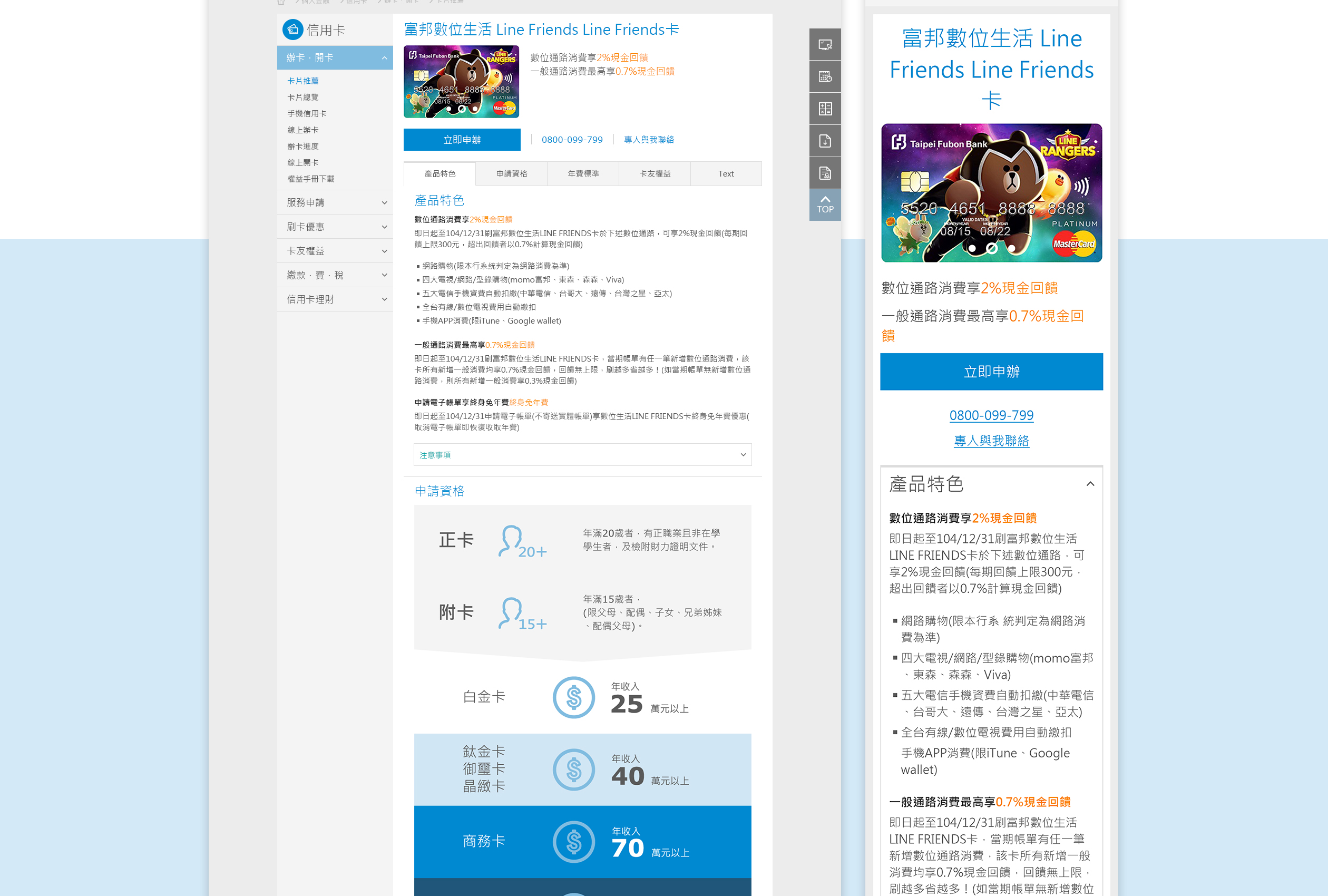The width and height of the screenshot is (1328, 896).
Task: Open 線上辦卡 in the sidebar
Action: (x=304, y=130)
